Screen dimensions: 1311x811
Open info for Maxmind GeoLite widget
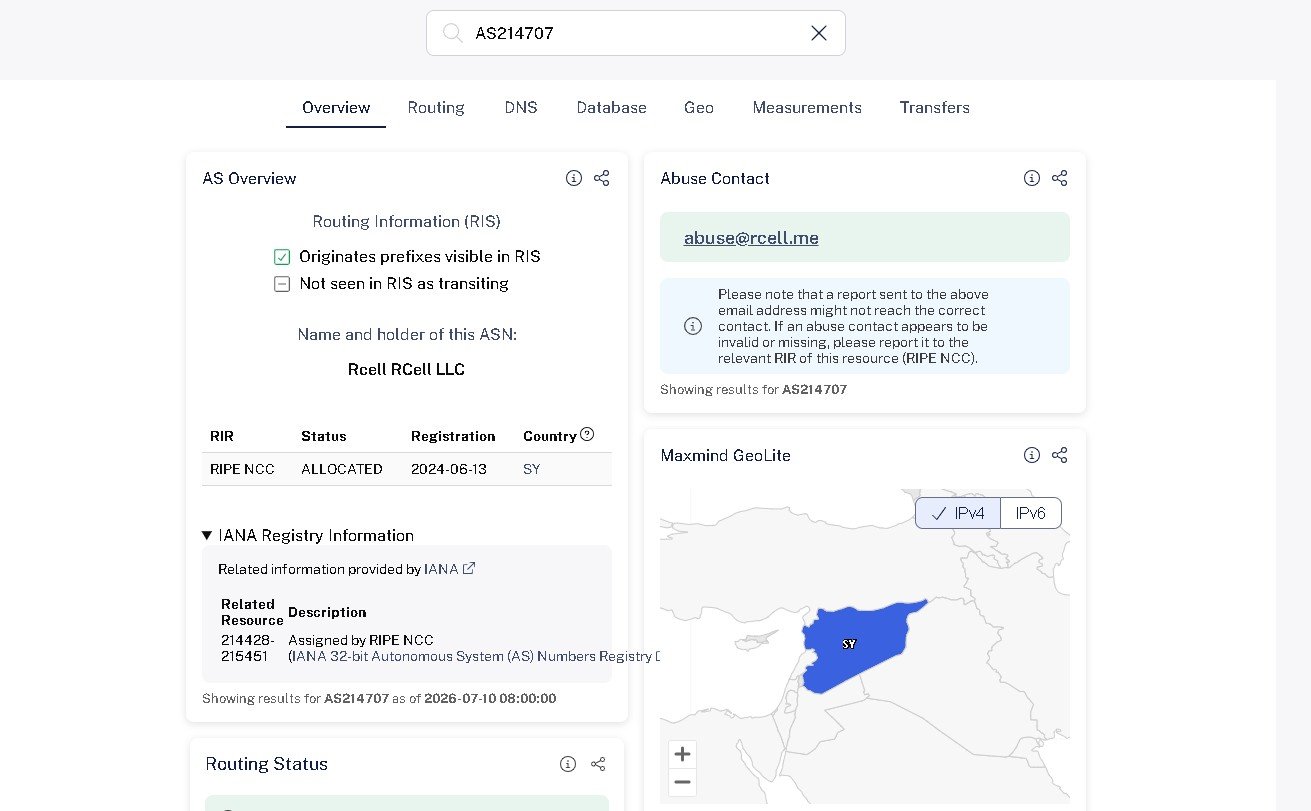(x=1032, y=455)
